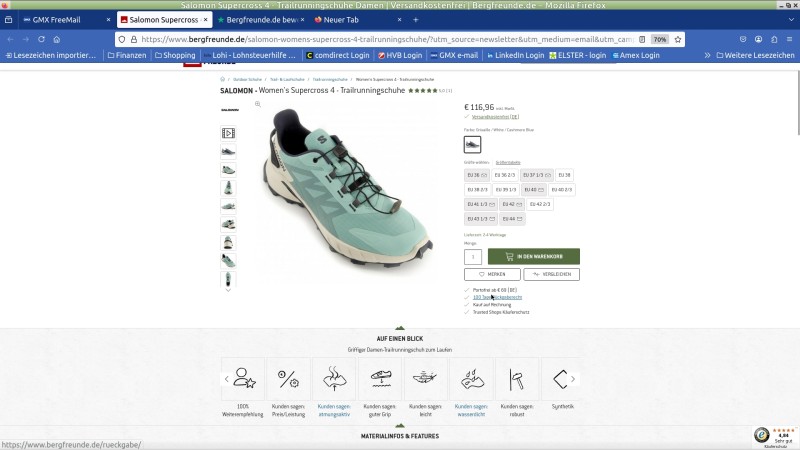Screen dimensions: 800x450
Task: Open the Trailrunningschuhe breadcrumb link
Action: click(330, 80)
